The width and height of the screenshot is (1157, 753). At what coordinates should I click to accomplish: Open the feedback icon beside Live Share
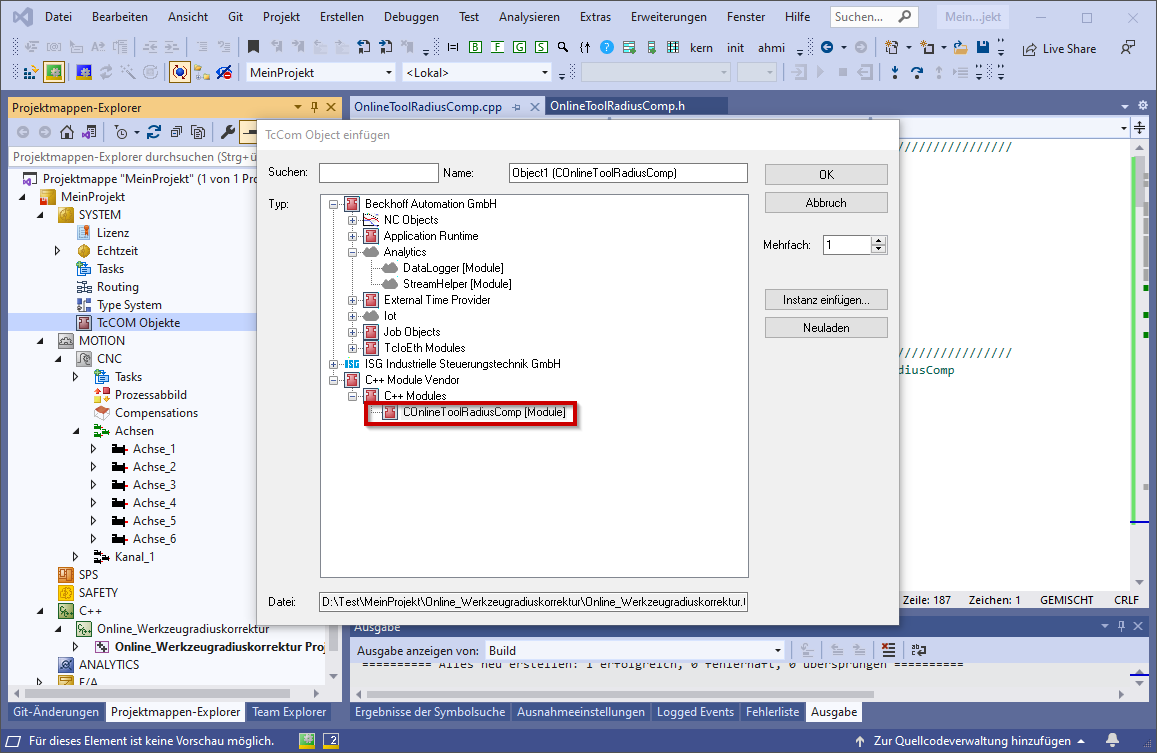(1127, 48)
